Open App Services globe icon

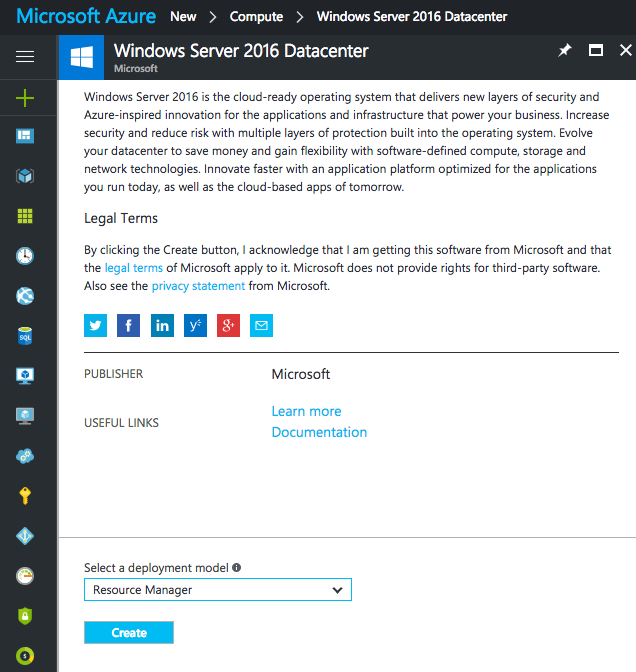click(25, 296)
